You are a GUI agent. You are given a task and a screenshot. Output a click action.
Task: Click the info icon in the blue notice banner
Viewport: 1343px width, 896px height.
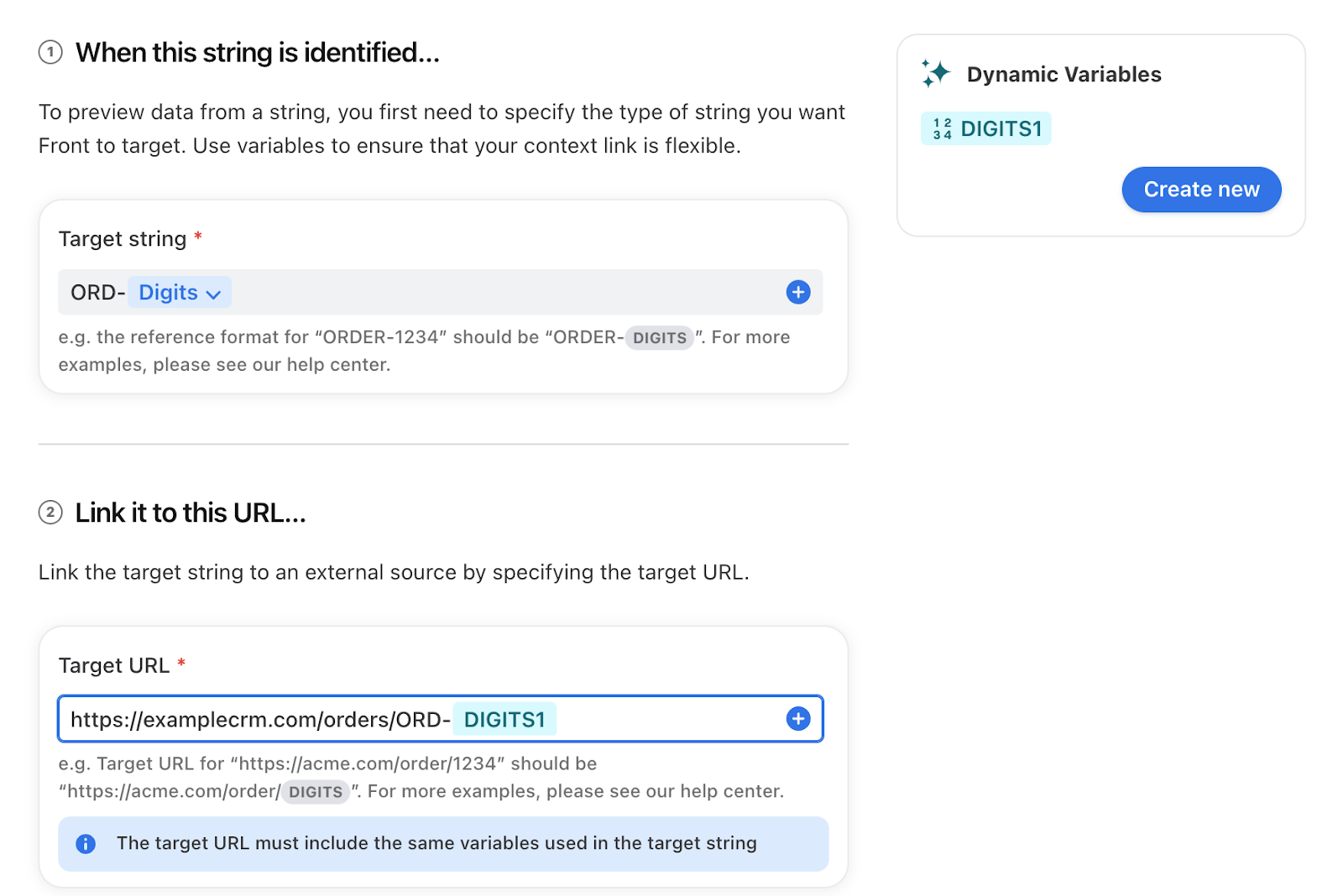(x=85, y=844)
